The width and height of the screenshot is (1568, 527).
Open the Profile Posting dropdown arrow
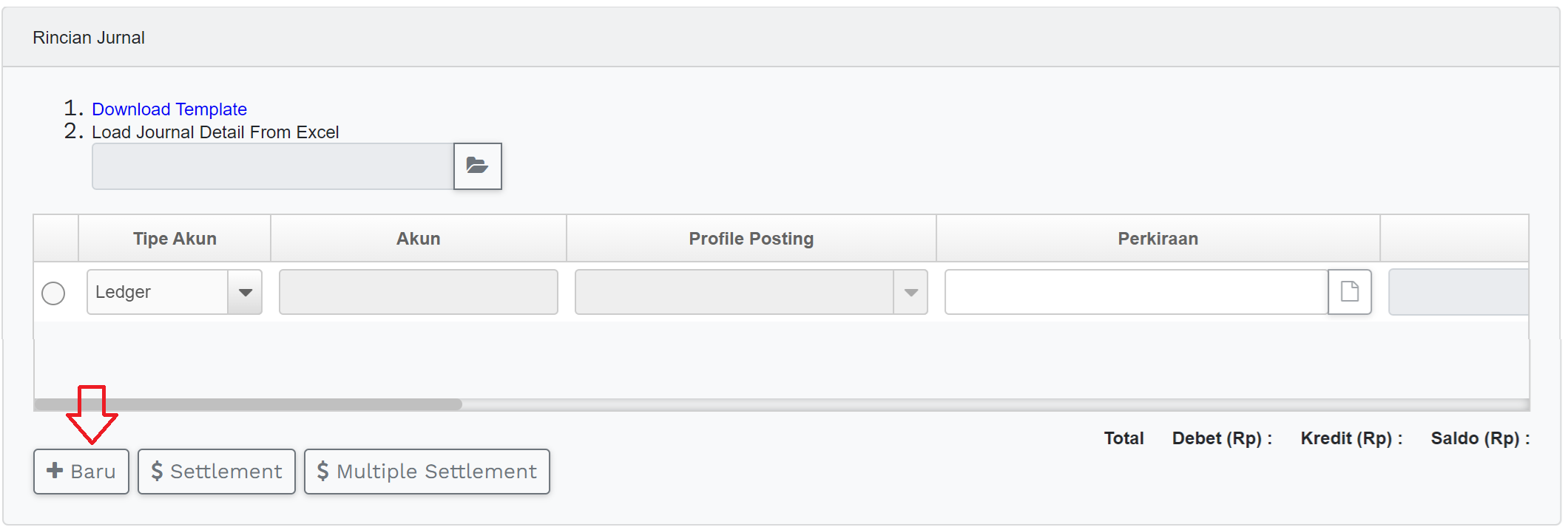pos(911,292)
